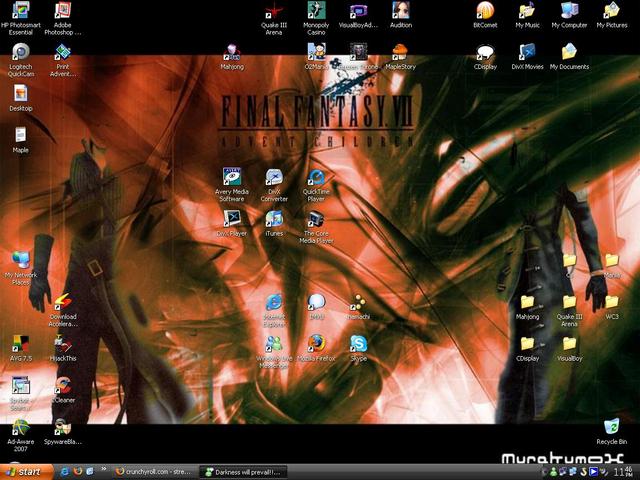Launch QuickTime Player
This screenshot has width=640, height=480.
[316, 185]
